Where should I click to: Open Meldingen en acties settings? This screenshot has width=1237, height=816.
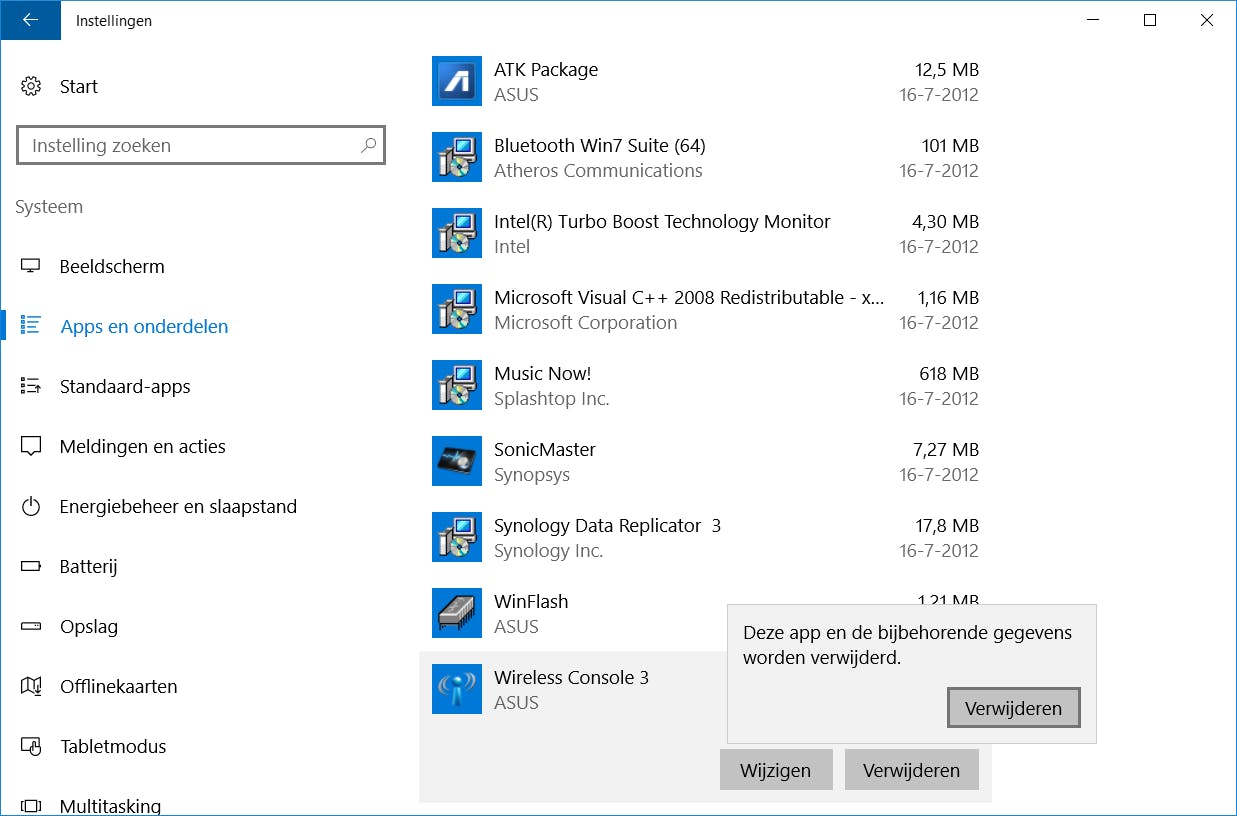(142, 447)
